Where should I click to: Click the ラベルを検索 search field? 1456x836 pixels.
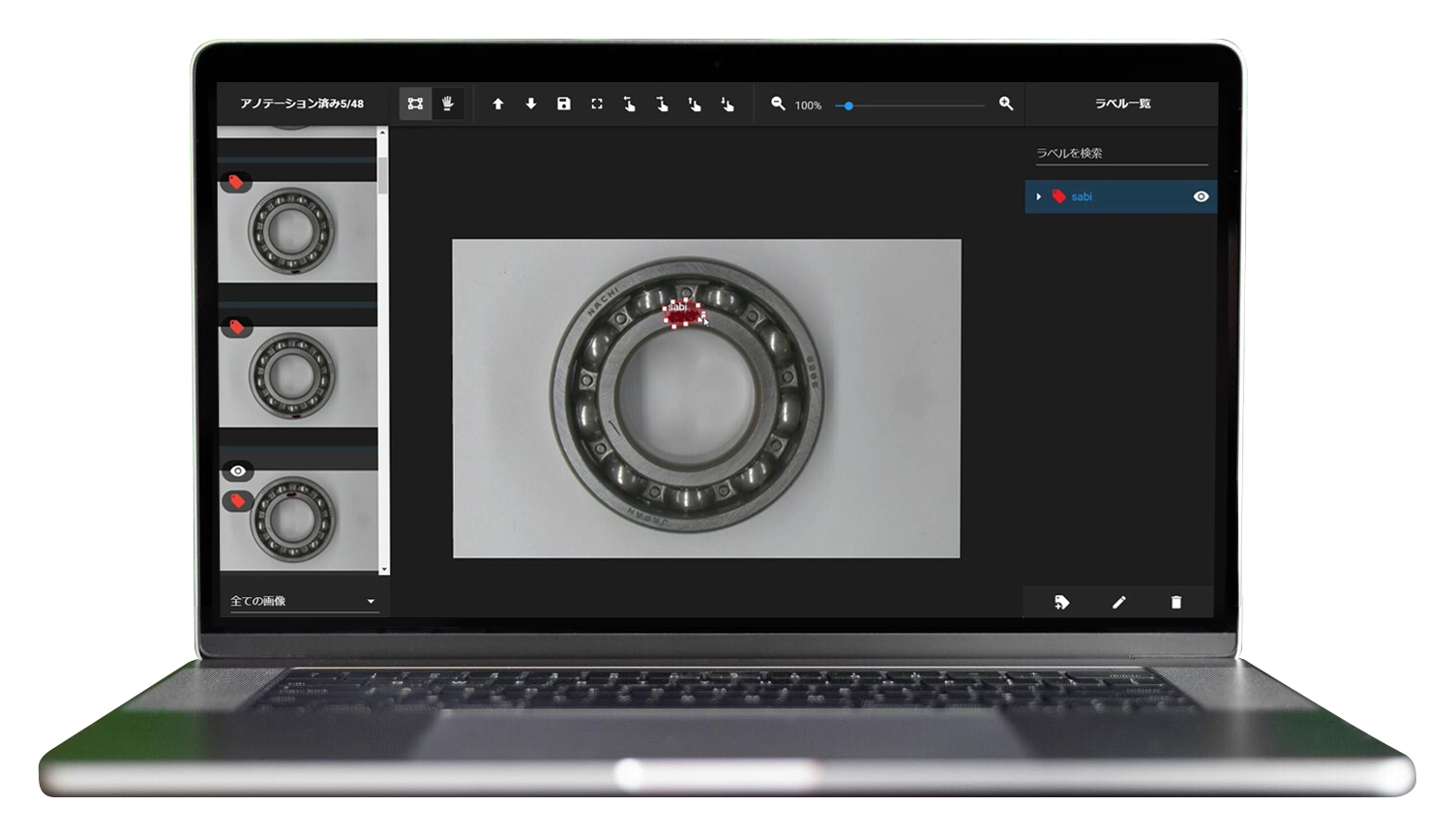tap(1121, 153)
